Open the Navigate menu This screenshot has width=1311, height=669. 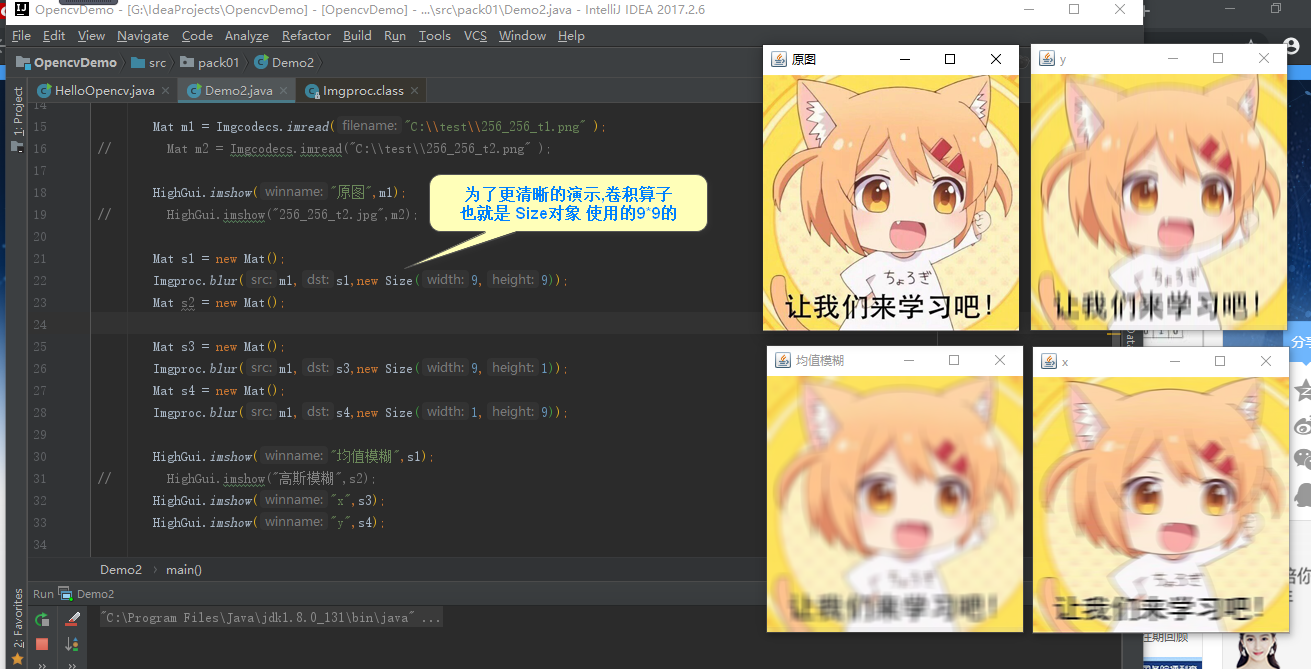(143, 35)
